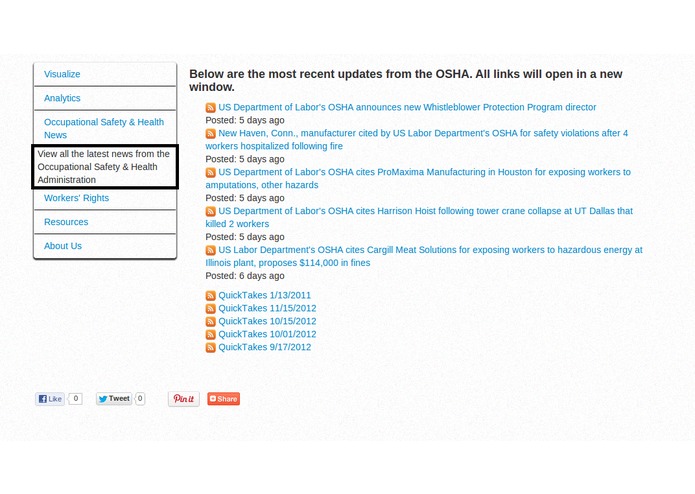Screen dimensions: 695x494
Task: Go to Workers' Rights section
Action: [x=105, y=198]
